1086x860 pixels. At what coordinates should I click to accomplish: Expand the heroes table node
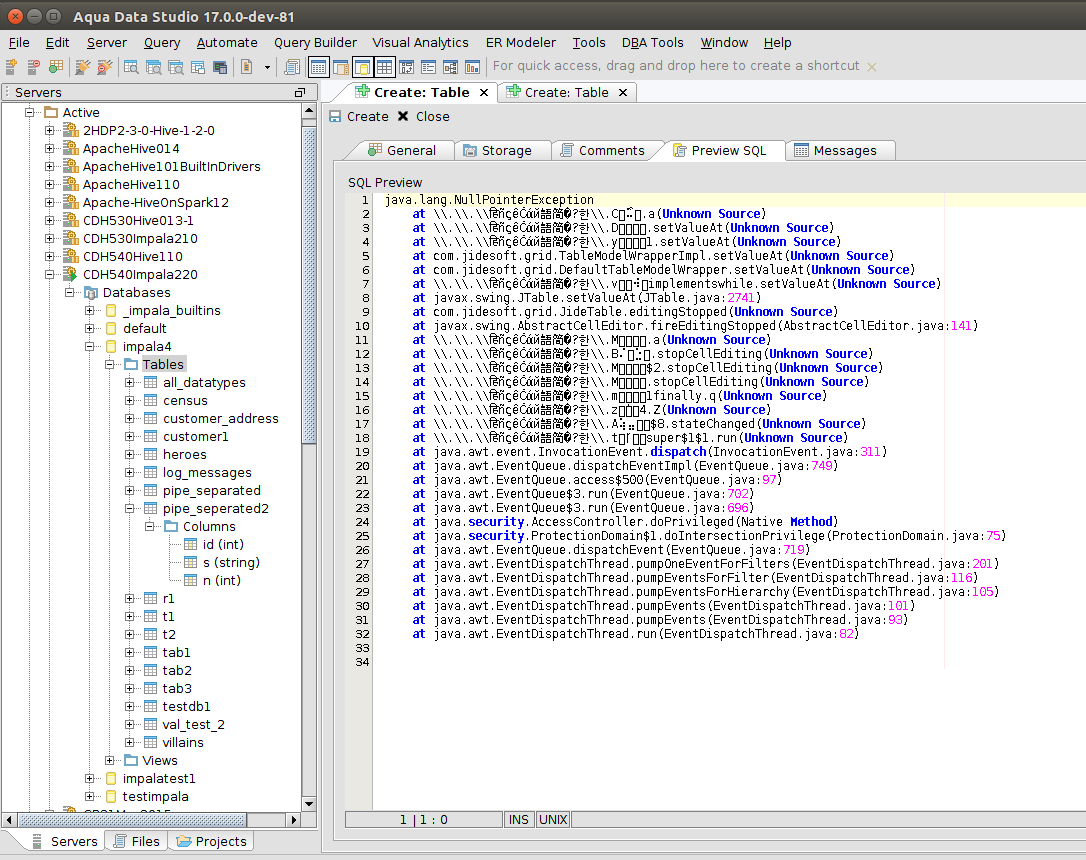point(130,455)
